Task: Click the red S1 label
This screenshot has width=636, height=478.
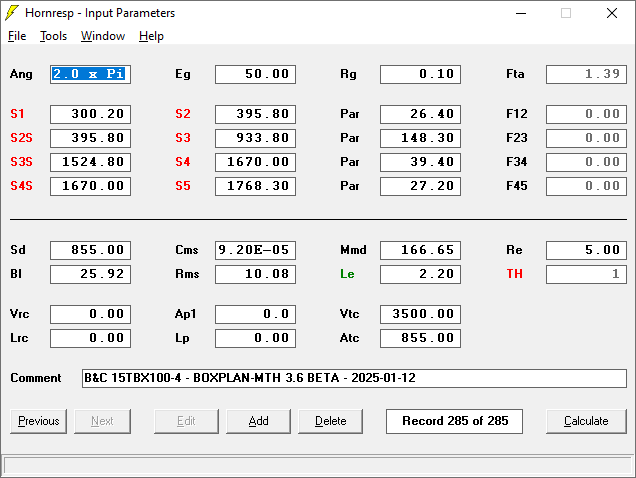Action: pos(17,114)
